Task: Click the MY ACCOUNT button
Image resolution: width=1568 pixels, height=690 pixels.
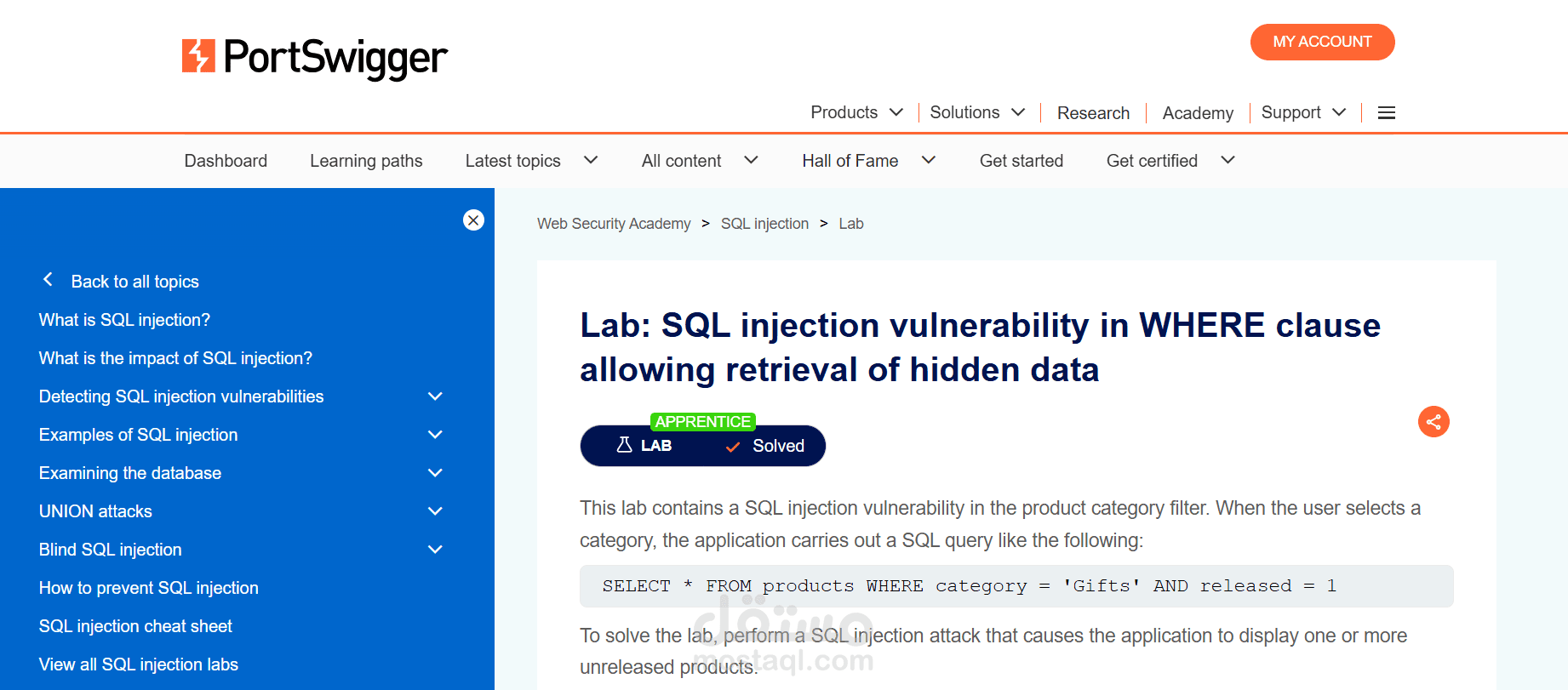Action: (x=1322, y=43)
